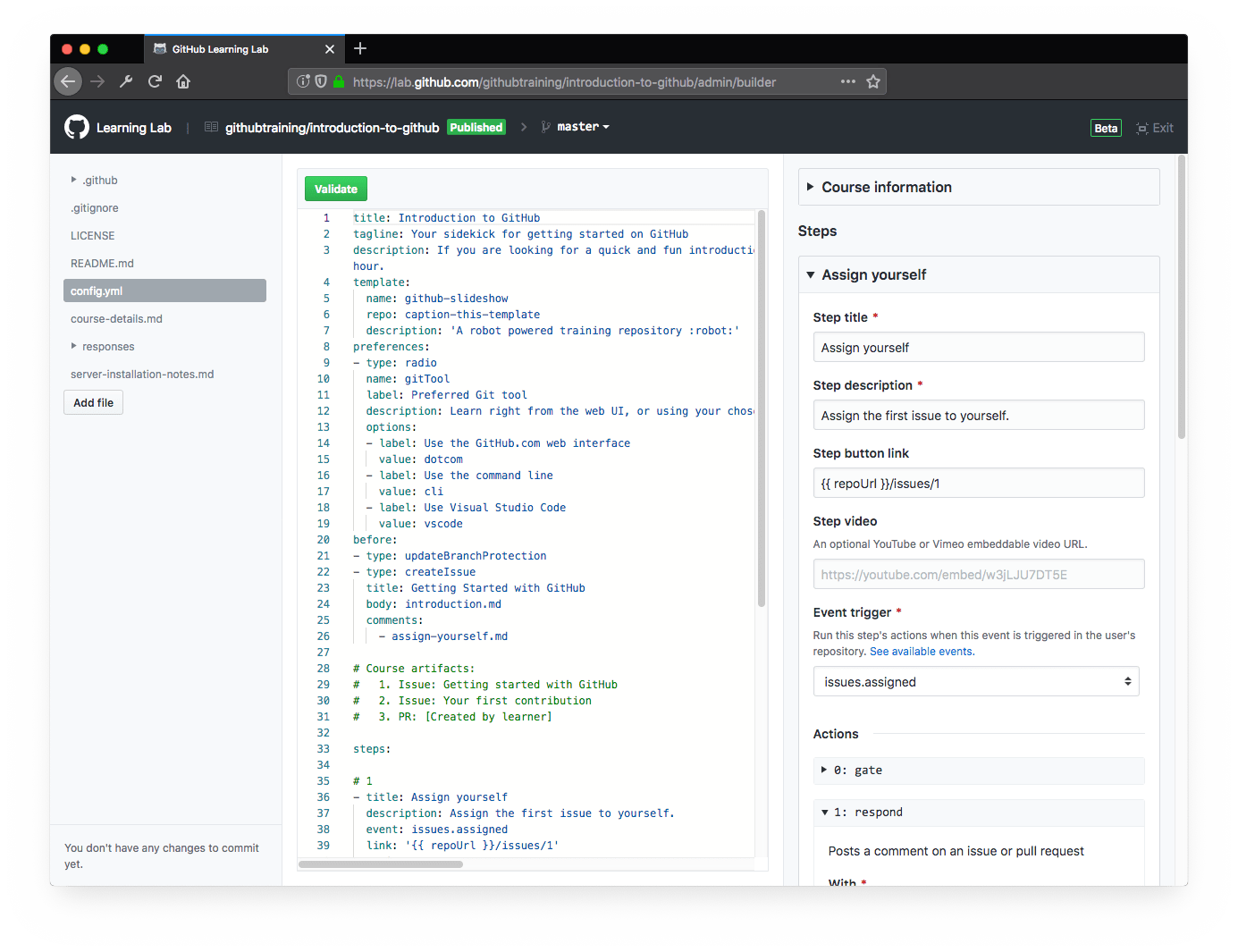Click the macOS green maximize window button
Viewport: 1238px width, 952px height.
103,49
